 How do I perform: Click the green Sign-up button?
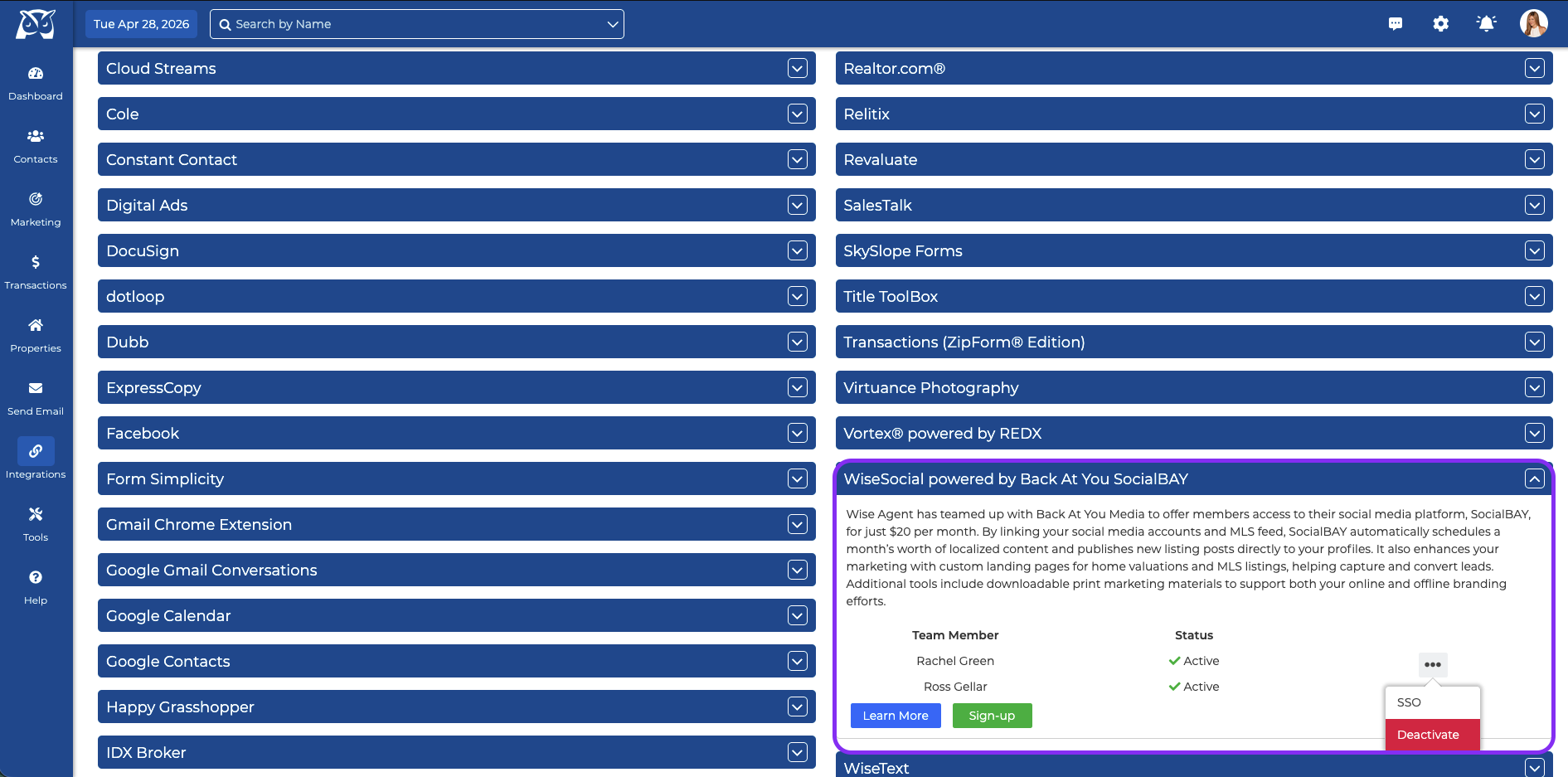coord(992,716)
